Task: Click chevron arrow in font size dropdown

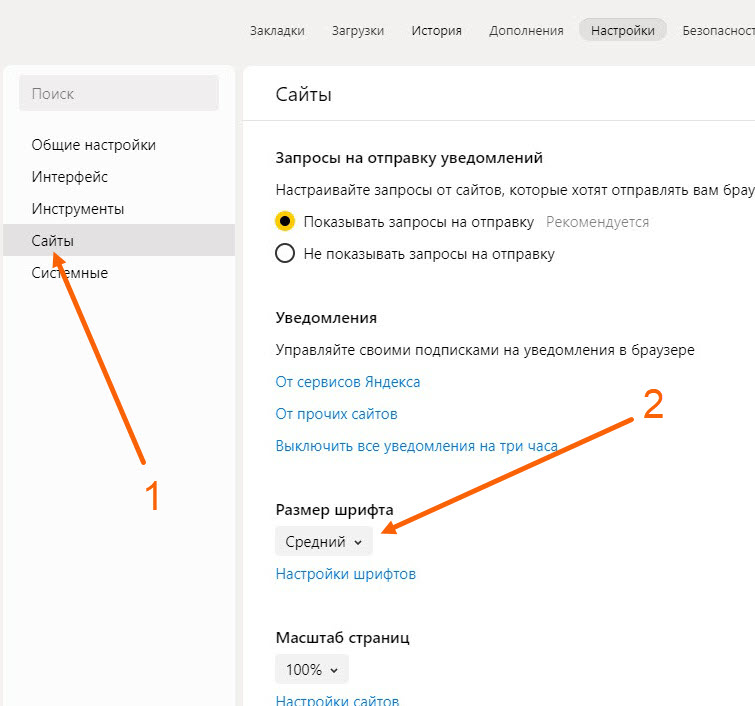Action: 358,543
